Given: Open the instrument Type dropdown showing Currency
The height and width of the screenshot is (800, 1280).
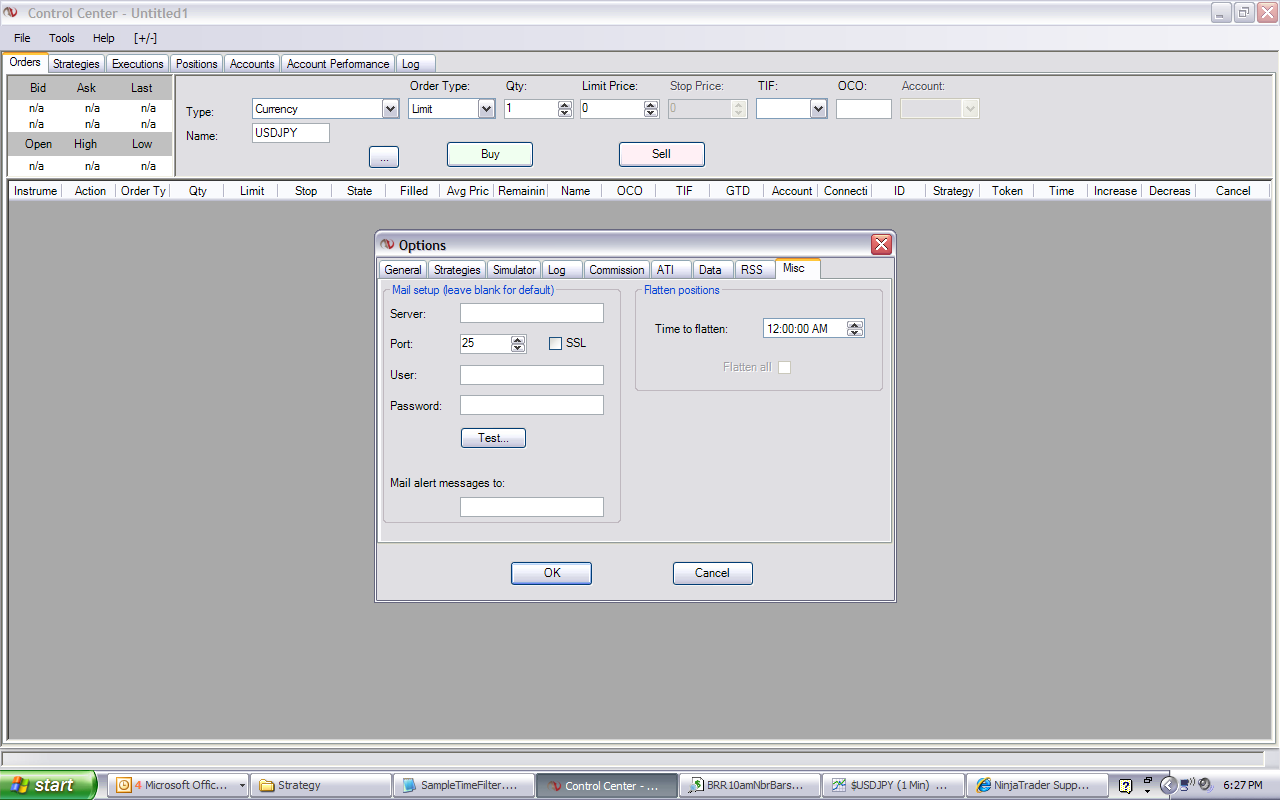Looking at the screenshot, I should click(390, 109).
